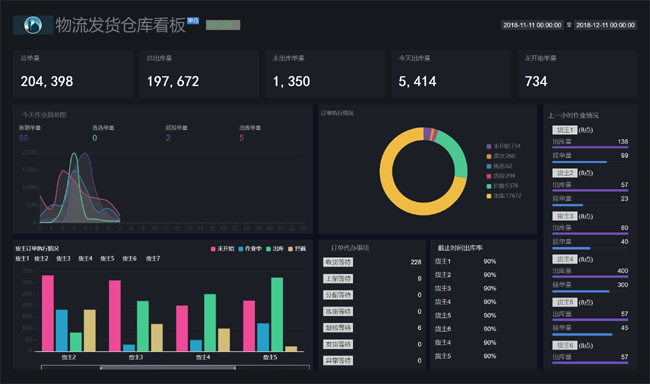The width and height of the screenshot is (650, 384).
Task: Click 货主3 button in hourly panel
Action: pos(565,216)
